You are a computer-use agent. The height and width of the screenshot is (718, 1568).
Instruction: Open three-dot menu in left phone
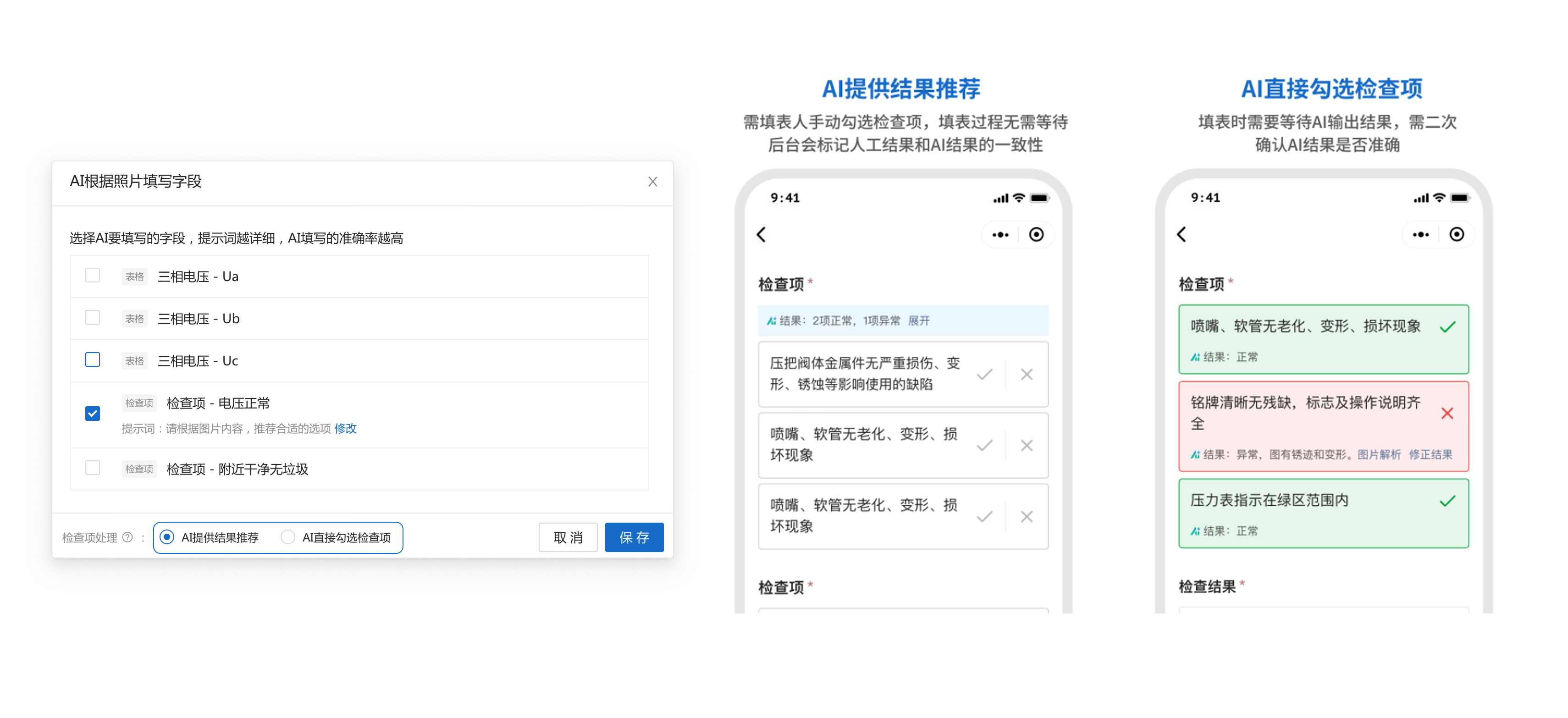coord(1000,235)
